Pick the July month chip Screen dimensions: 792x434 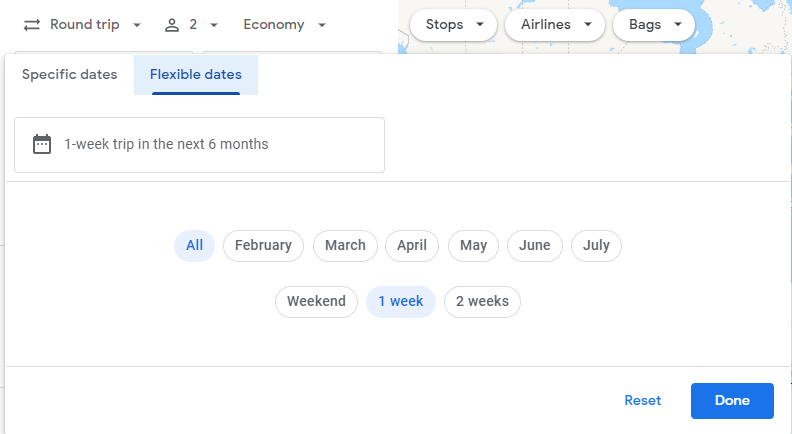pyautogui.click(x=596, y=246)
